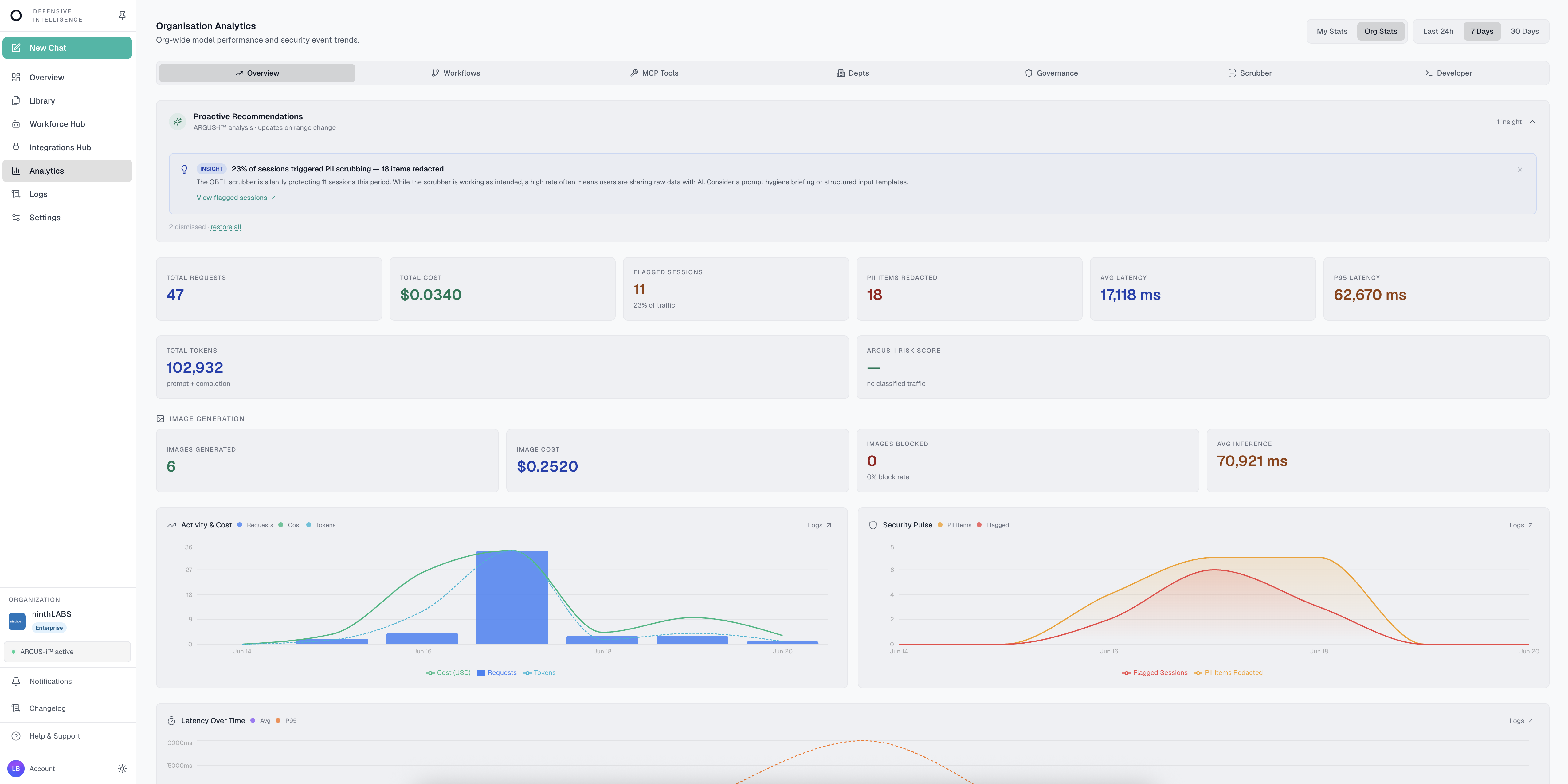Click the Defensive Intelligence logo circle
The height and width of the screenshot is (784, 1568).
pos(16,15)
